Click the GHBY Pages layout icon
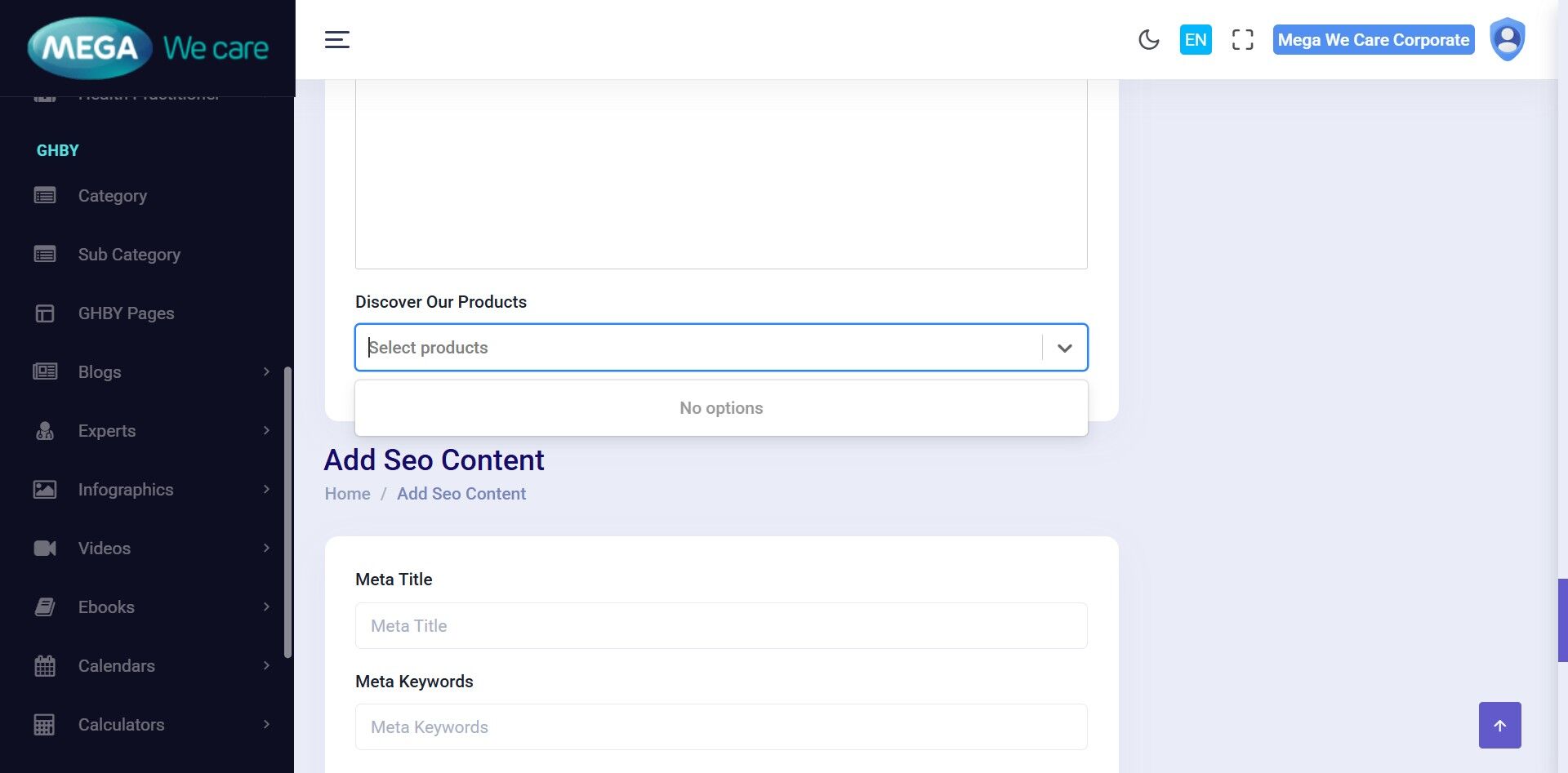Image resolution: width=1568 pixels, height=773 pixels. coord(45,313)
